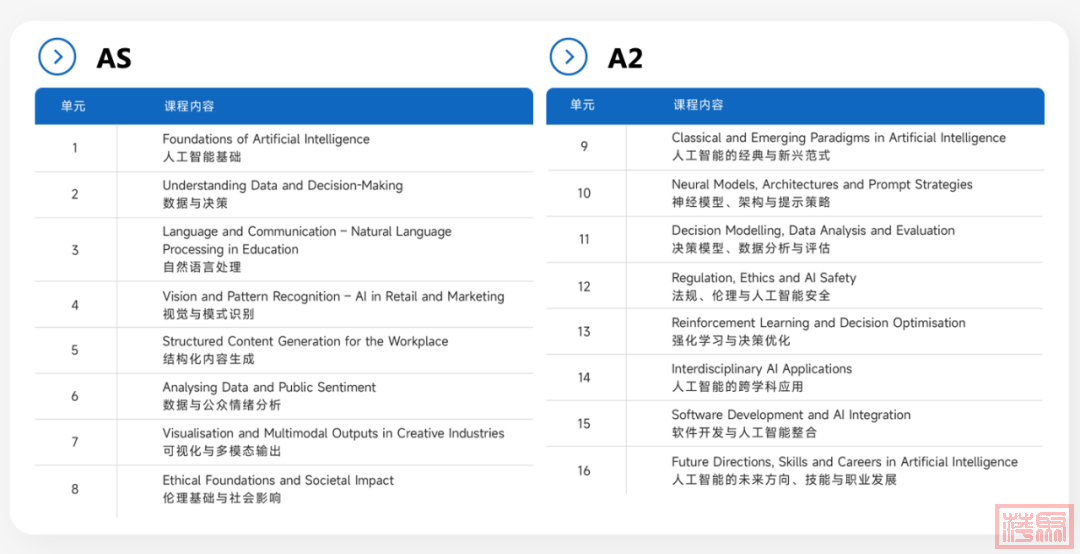Click unit number 6 in AS table

tap(74, 396)
